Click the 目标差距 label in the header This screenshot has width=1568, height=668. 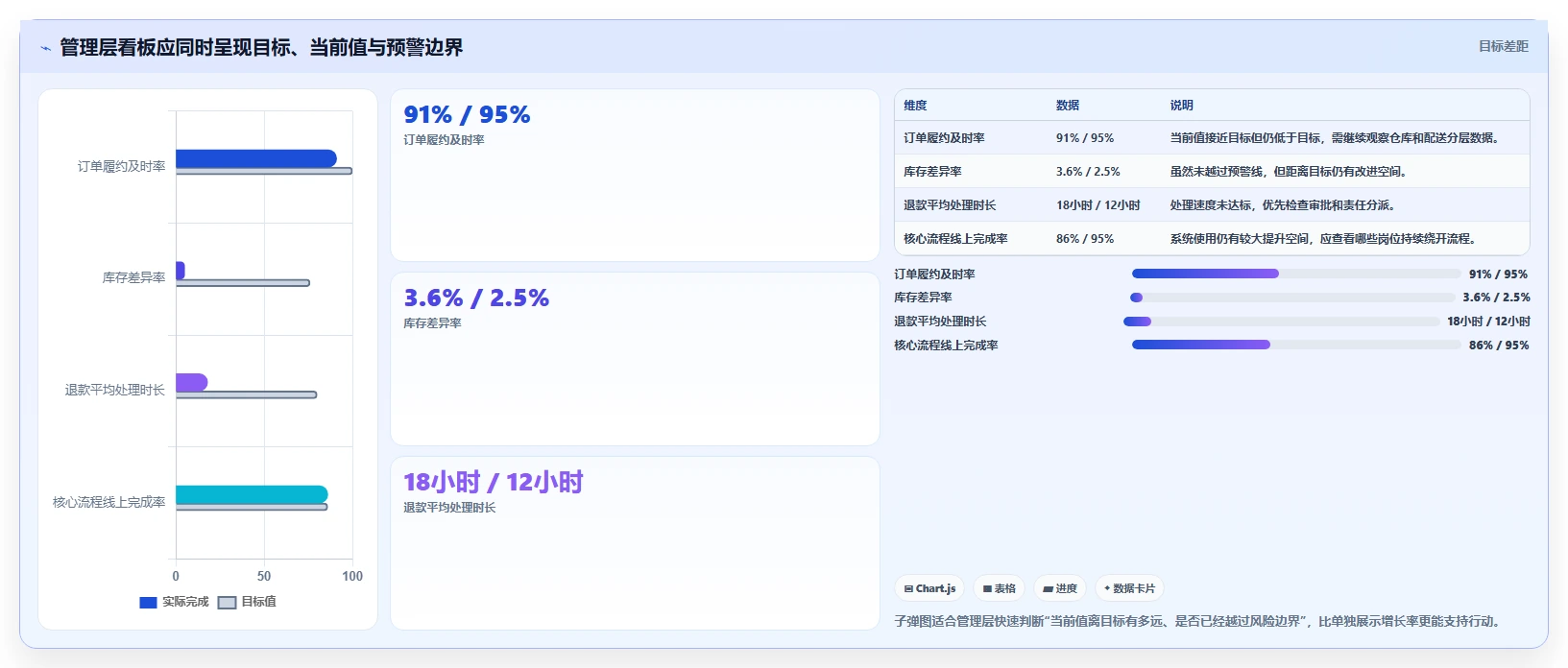tap(1503, 46)
